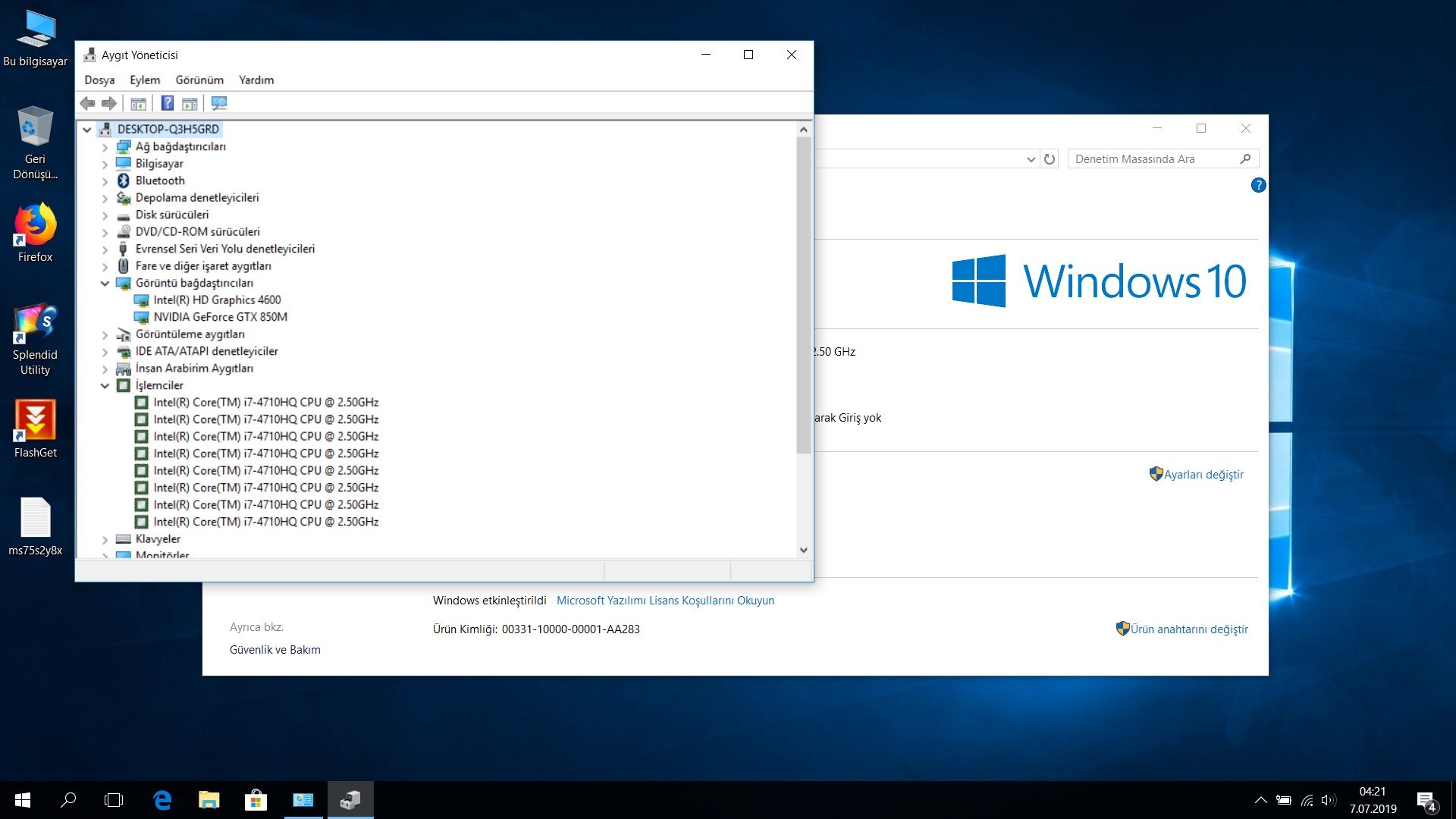The image size is (1456, 819).
Task: Click the Device Manager taskbar button
Action: 350,800
